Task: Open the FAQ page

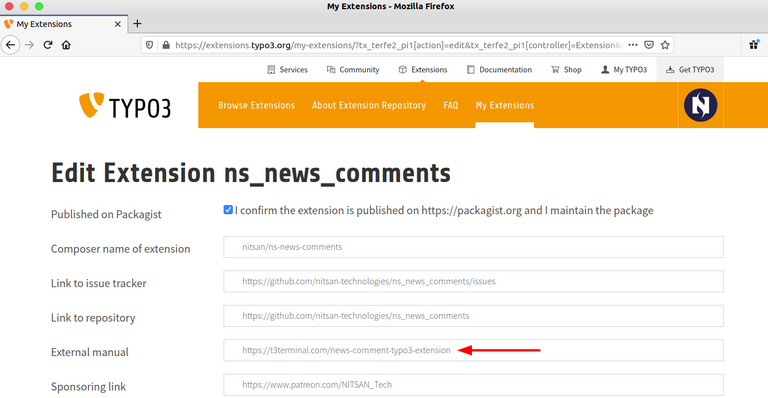Action: [451, 105]
